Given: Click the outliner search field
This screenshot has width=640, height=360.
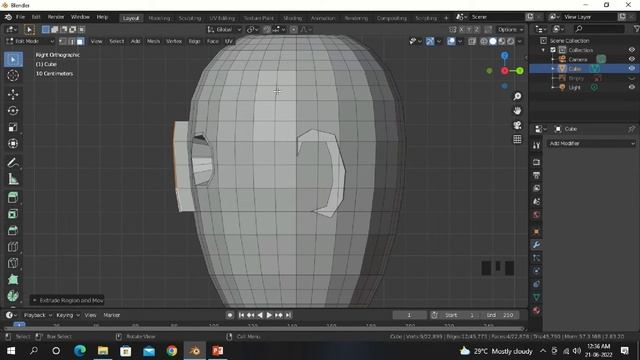Looking at the screenshot, I should [599, 29].
